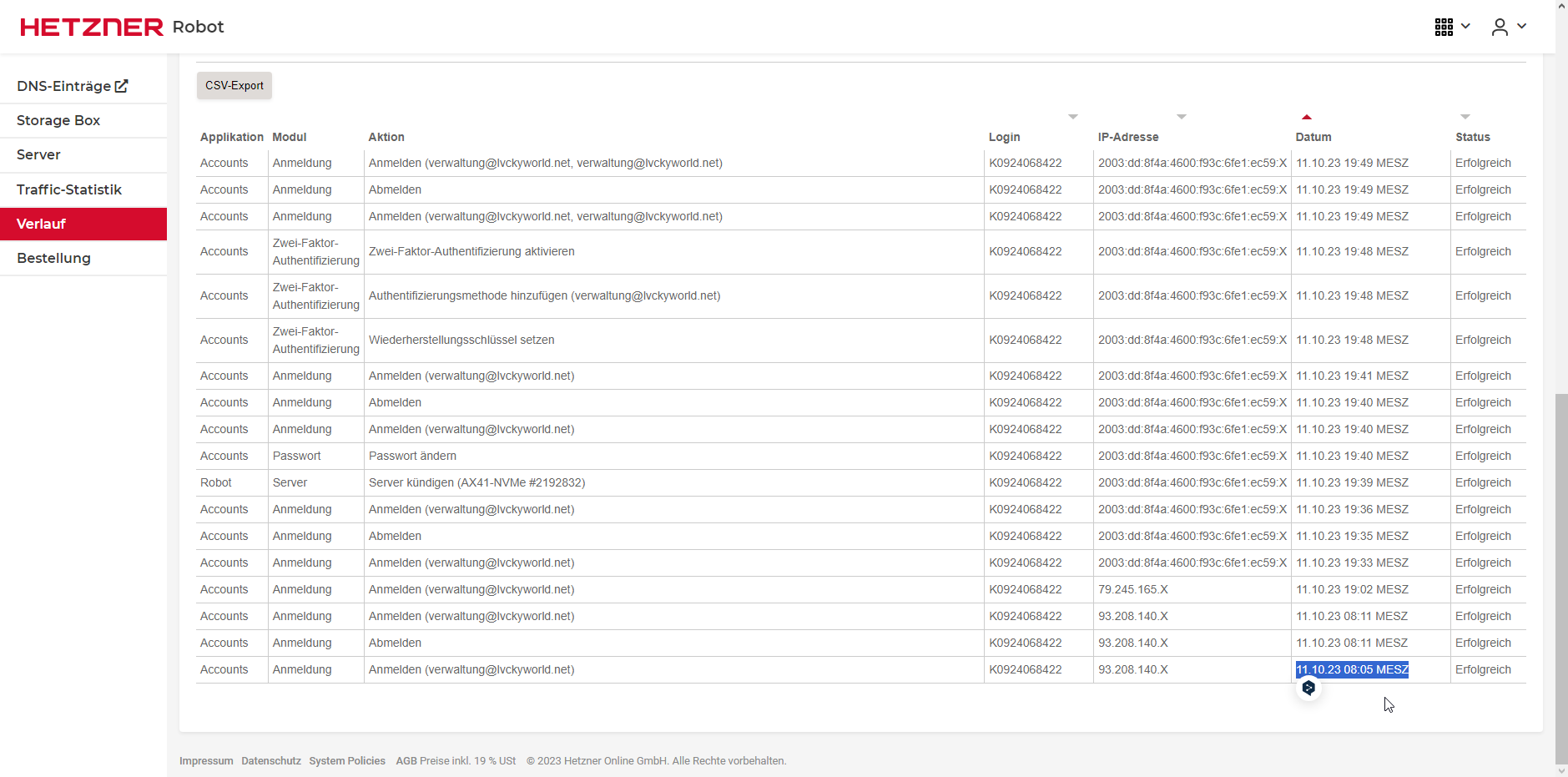Viewport: 1568px width, 777px height.
Task: Sort by Login using the column arrow
Action: (x=1073, y=117)
